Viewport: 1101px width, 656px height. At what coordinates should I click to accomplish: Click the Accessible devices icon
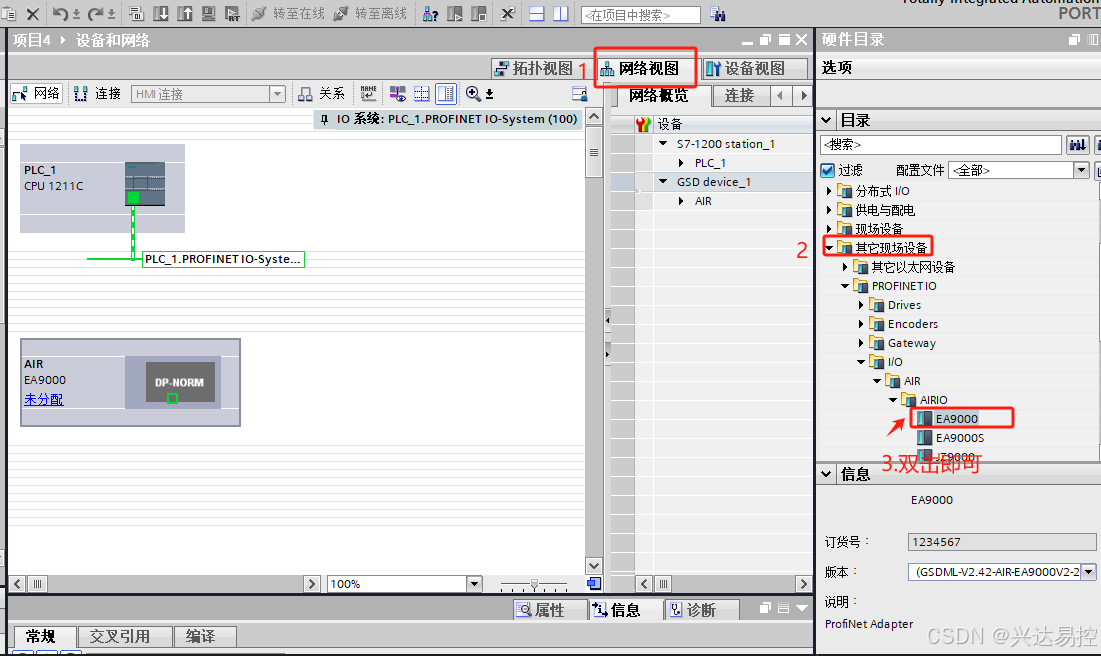tap(430, 13)
